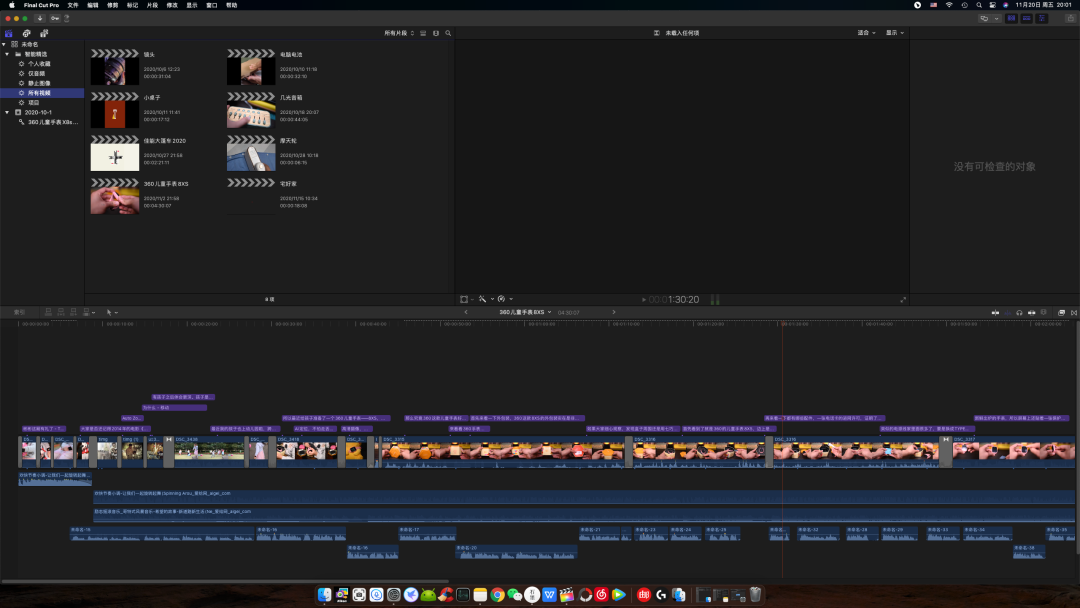1080x608 pixels.
Task: Open the effects browser
Action: tap(1061, 313)
